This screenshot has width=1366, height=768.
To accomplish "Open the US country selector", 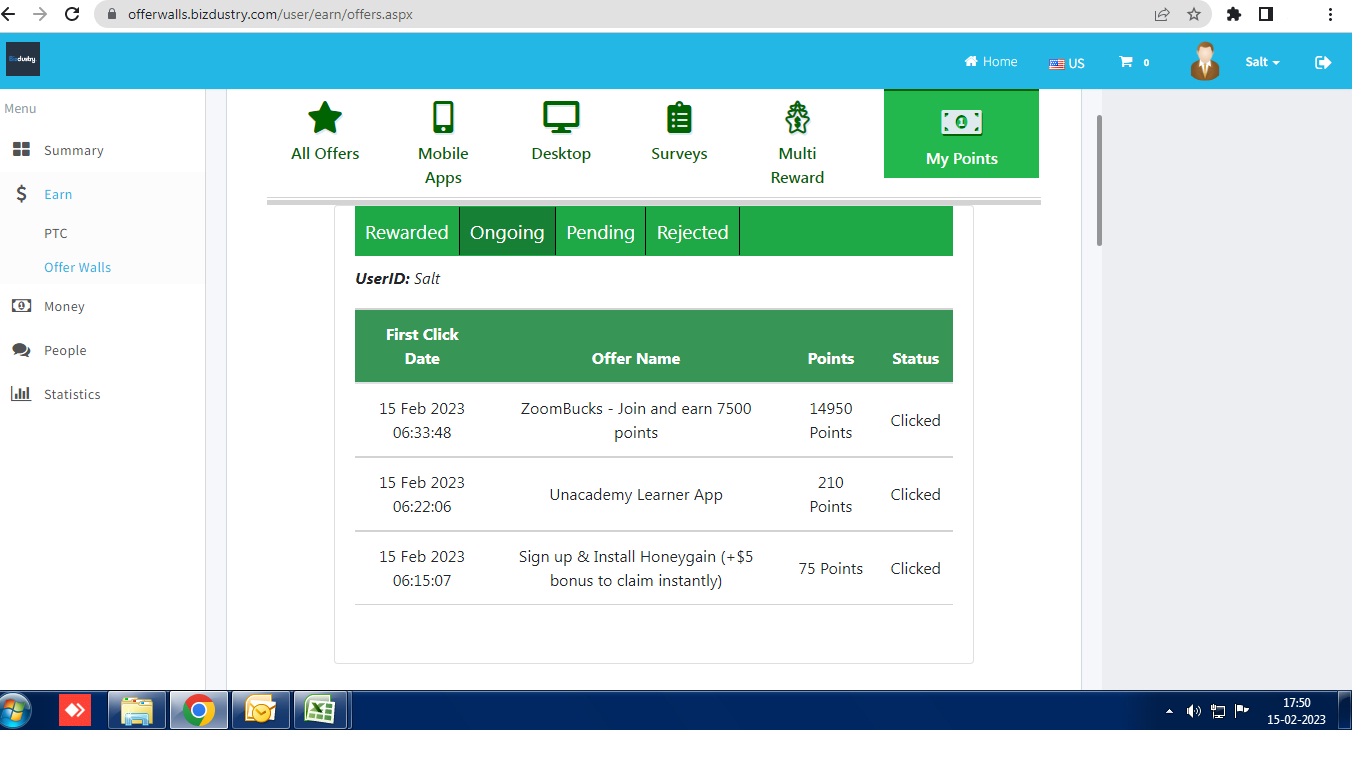I will pos(1067,63).
